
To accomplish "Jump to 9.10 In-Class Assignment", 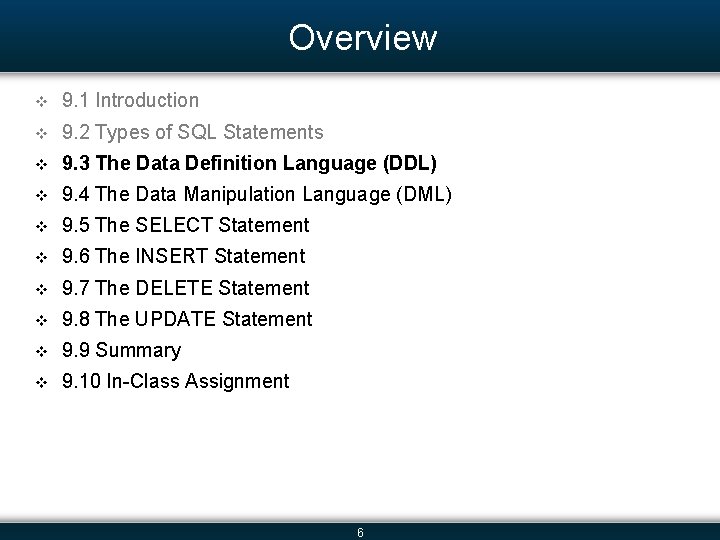I will coord(175,381).
